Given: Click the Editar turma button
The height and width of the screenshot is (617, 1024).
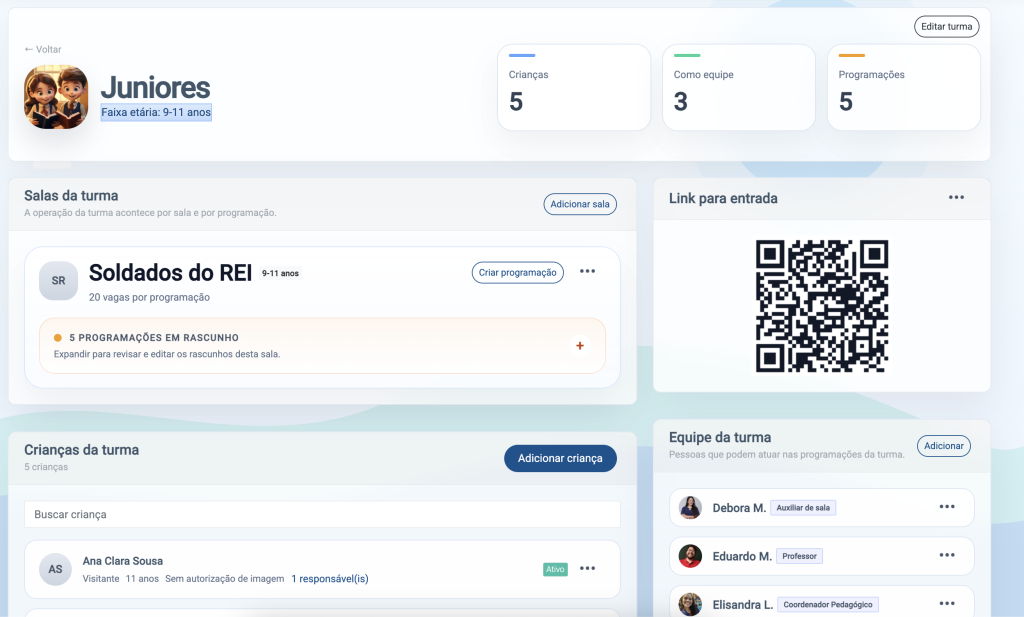Looking at the screenshot, I should pyautogui.click(x=946, y=27).
